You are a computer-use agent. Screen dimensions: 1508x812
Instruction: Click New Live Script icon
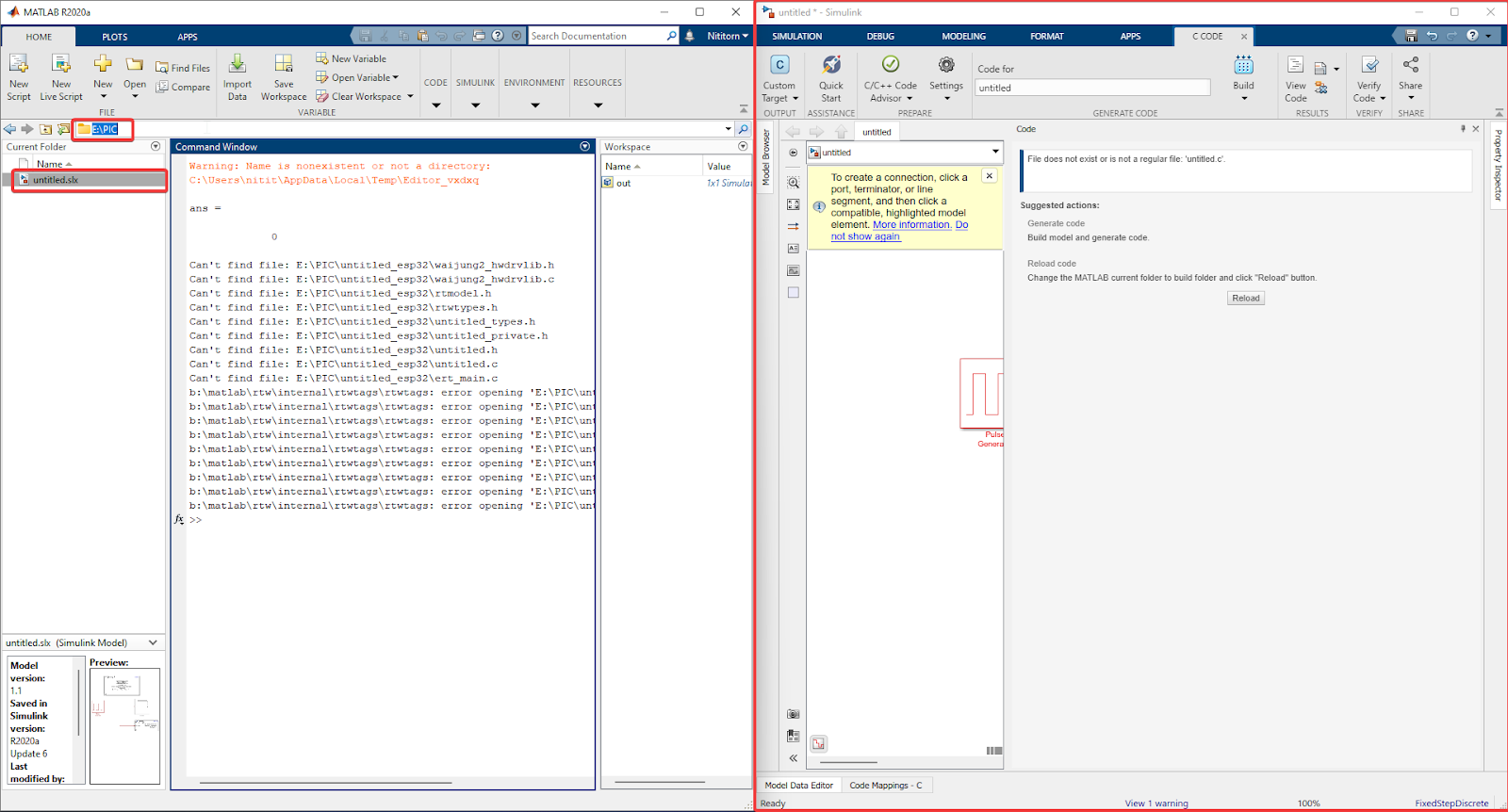61,64
